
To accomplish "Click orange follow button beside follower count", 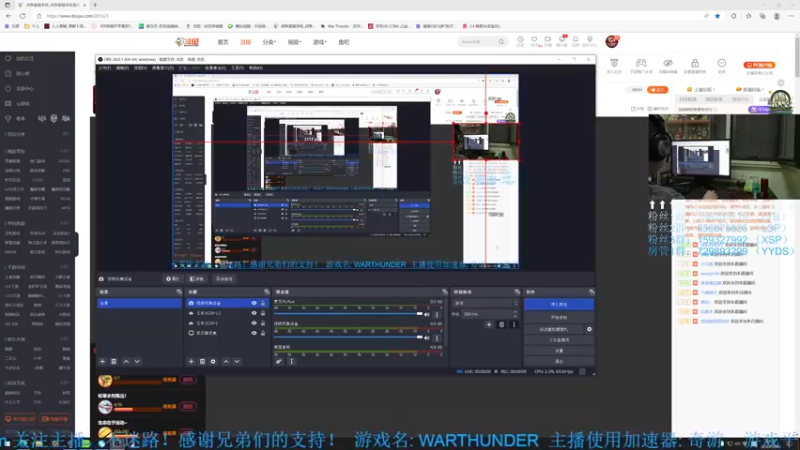I will [658, 90].
